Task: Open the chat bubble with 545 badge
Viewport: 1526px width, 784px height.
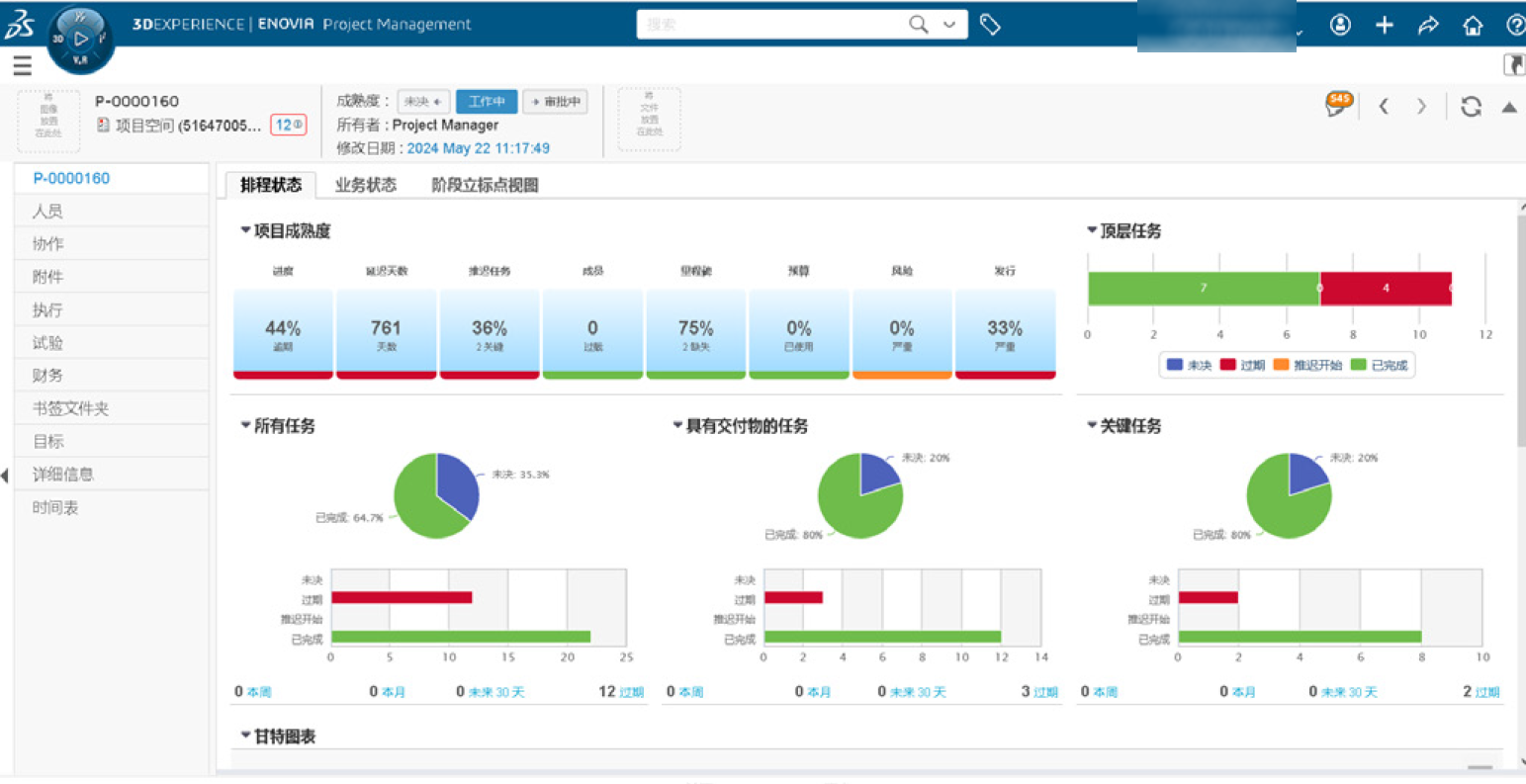Action: (1337, 105)
